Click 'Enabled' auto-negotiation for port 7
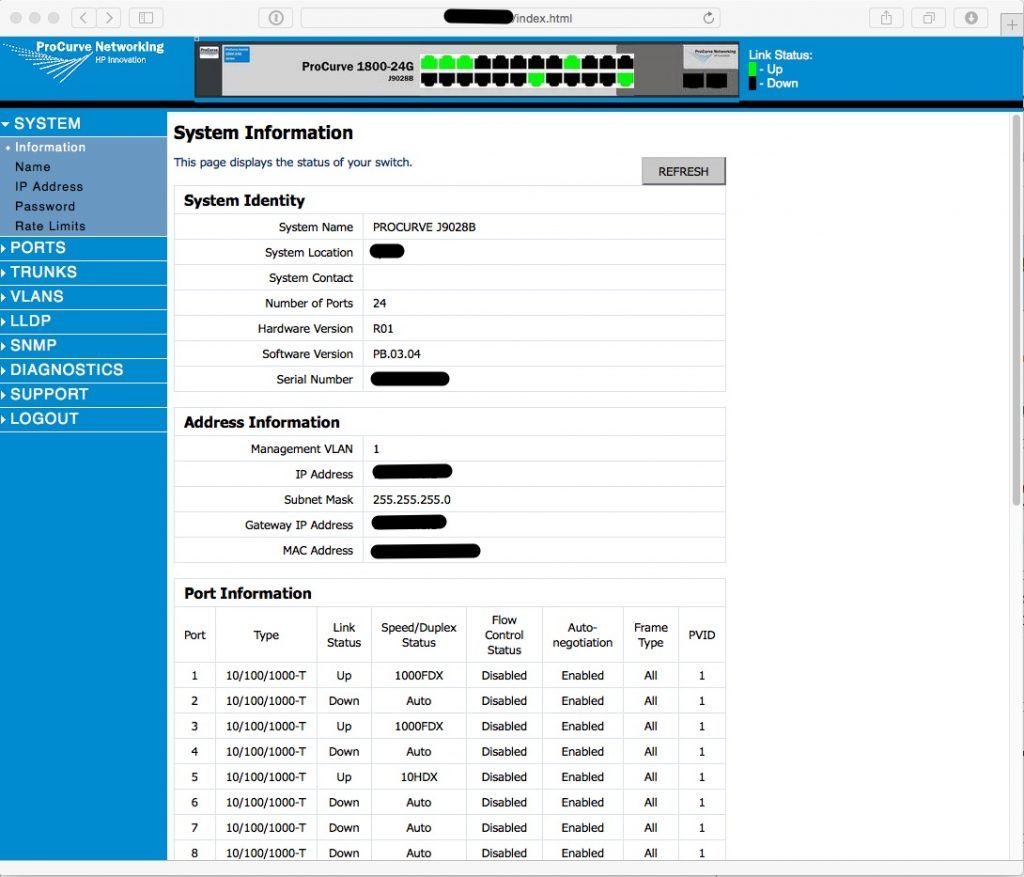Viewport: 1024px width, 877px height. tap(583, 829)
